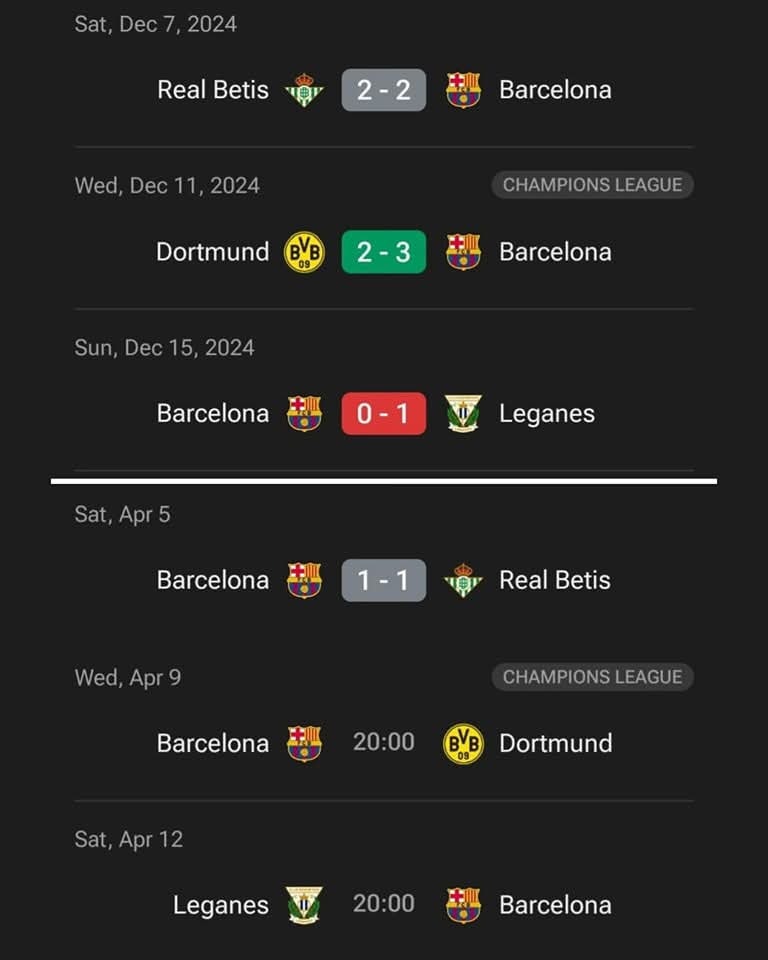Open the grey 2 - 2 score badge
This screenshot has height=960, width=768.
(x=383, y=90)
